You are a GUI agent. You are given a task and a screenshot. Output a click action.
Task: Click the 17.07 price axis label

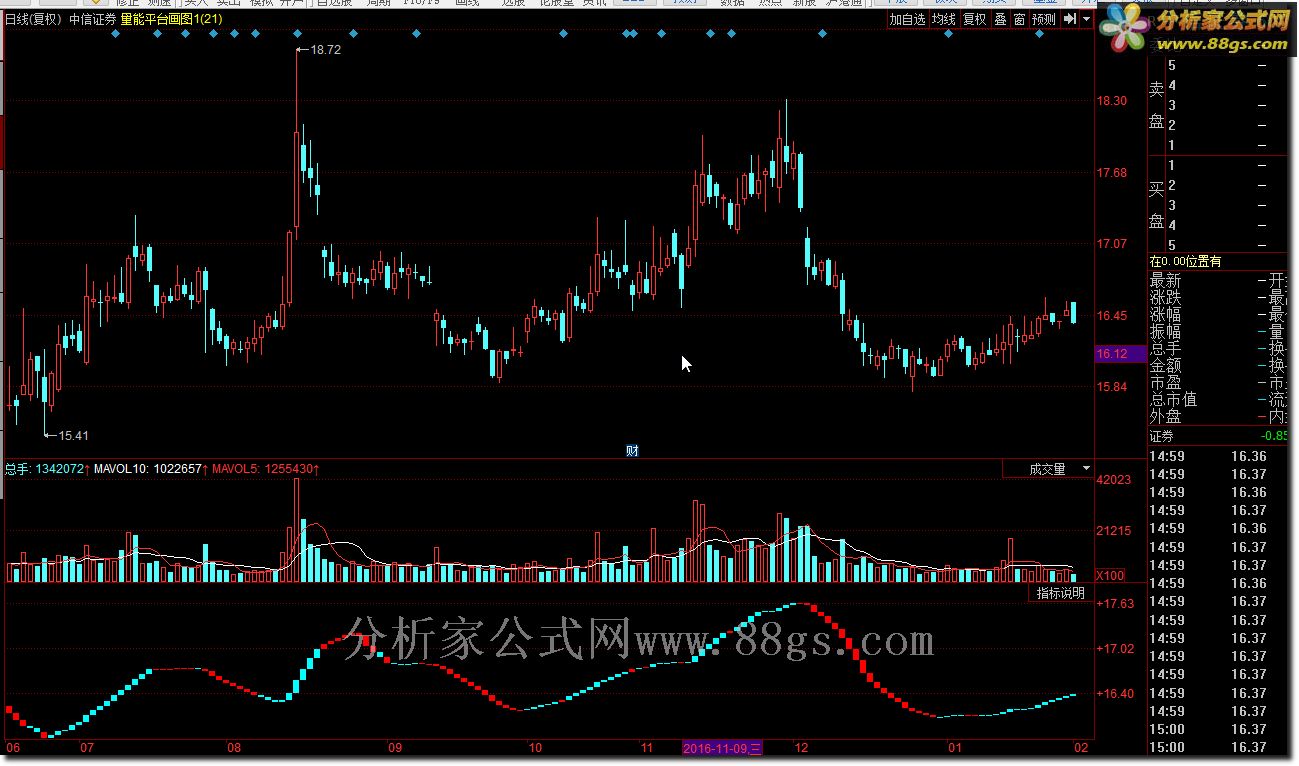click(x=1112, y=244)
